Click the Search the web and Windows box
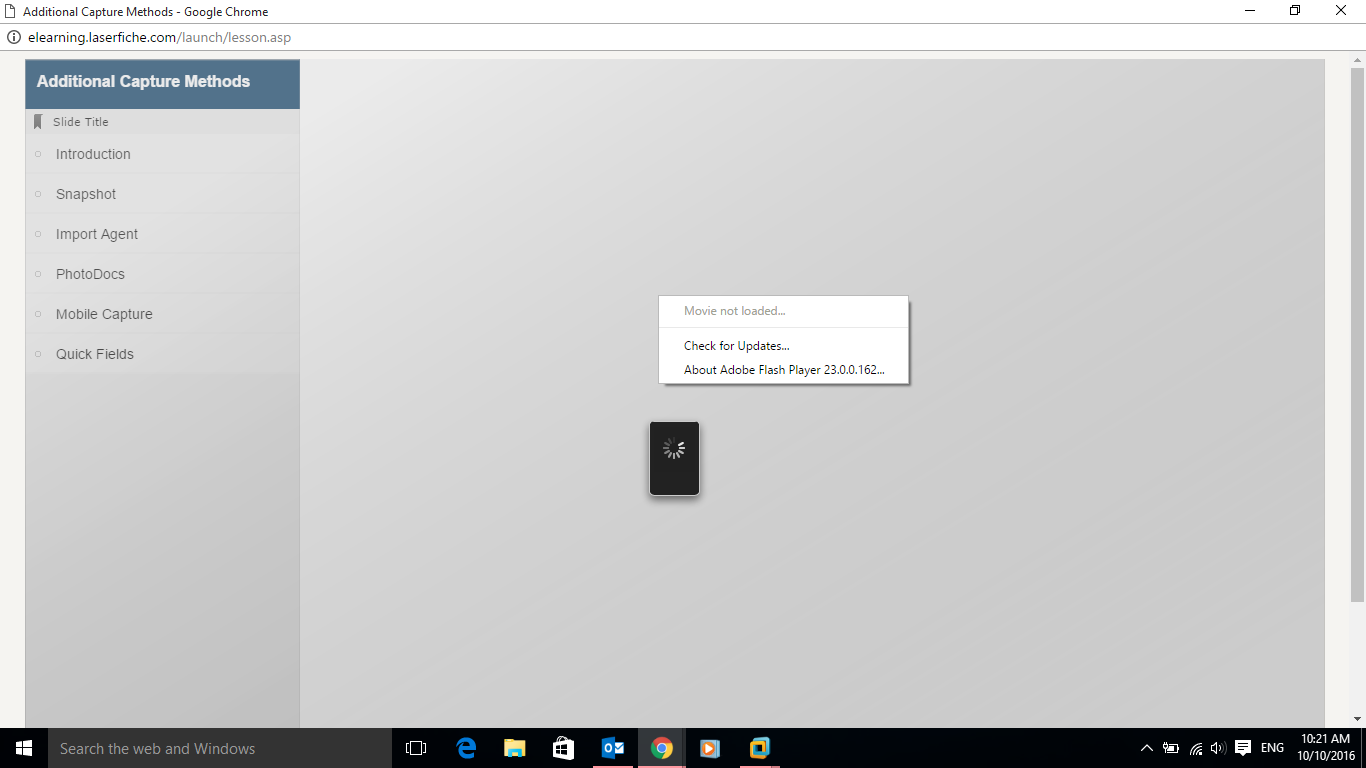 pos(220,748)
